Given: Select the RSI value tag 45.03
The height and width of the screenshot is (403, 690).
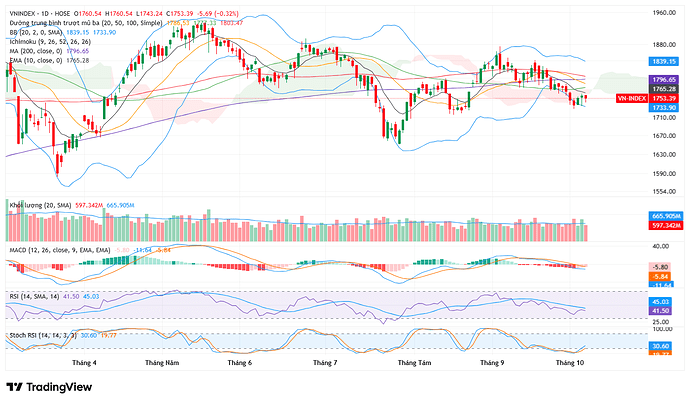Looking at the screenshot, I should pos(661,302).
